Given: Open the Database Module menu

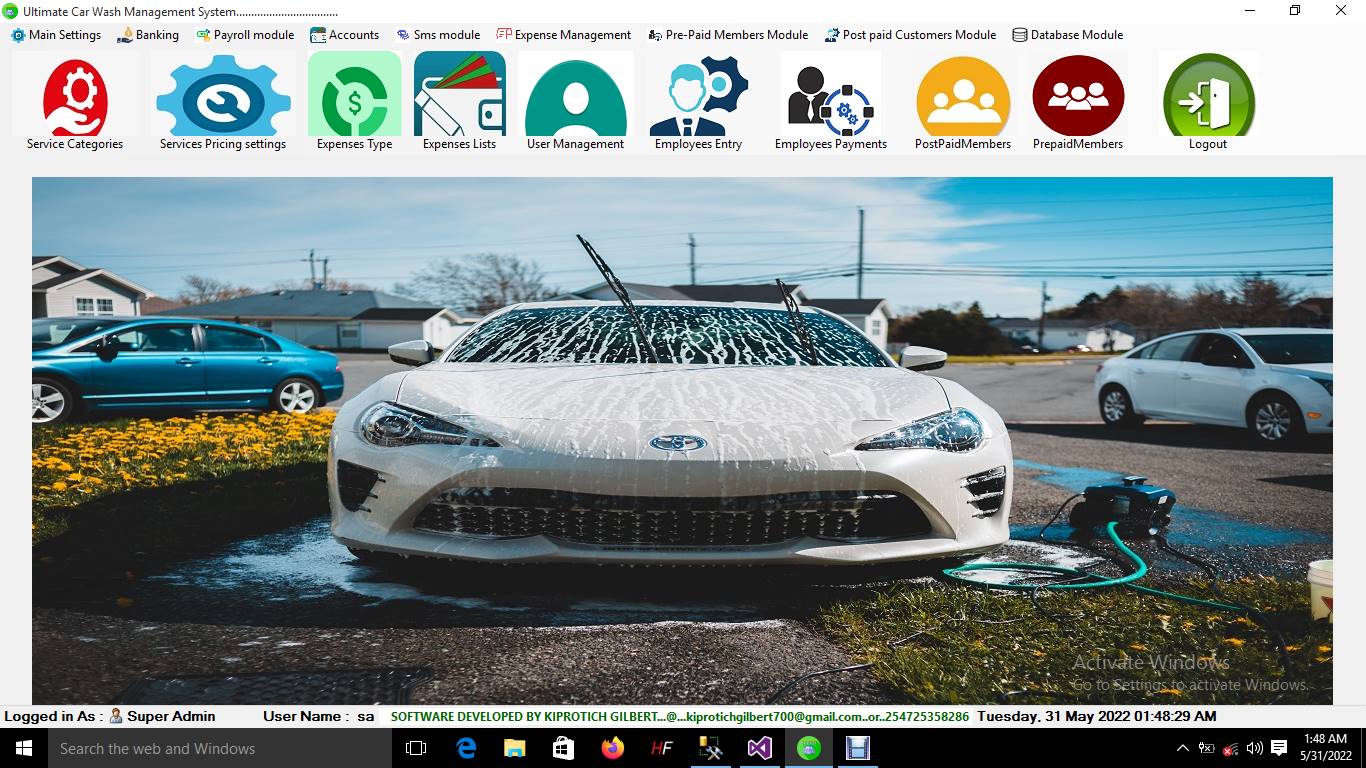Looking at the screenshot, I should pos(1068,34).
